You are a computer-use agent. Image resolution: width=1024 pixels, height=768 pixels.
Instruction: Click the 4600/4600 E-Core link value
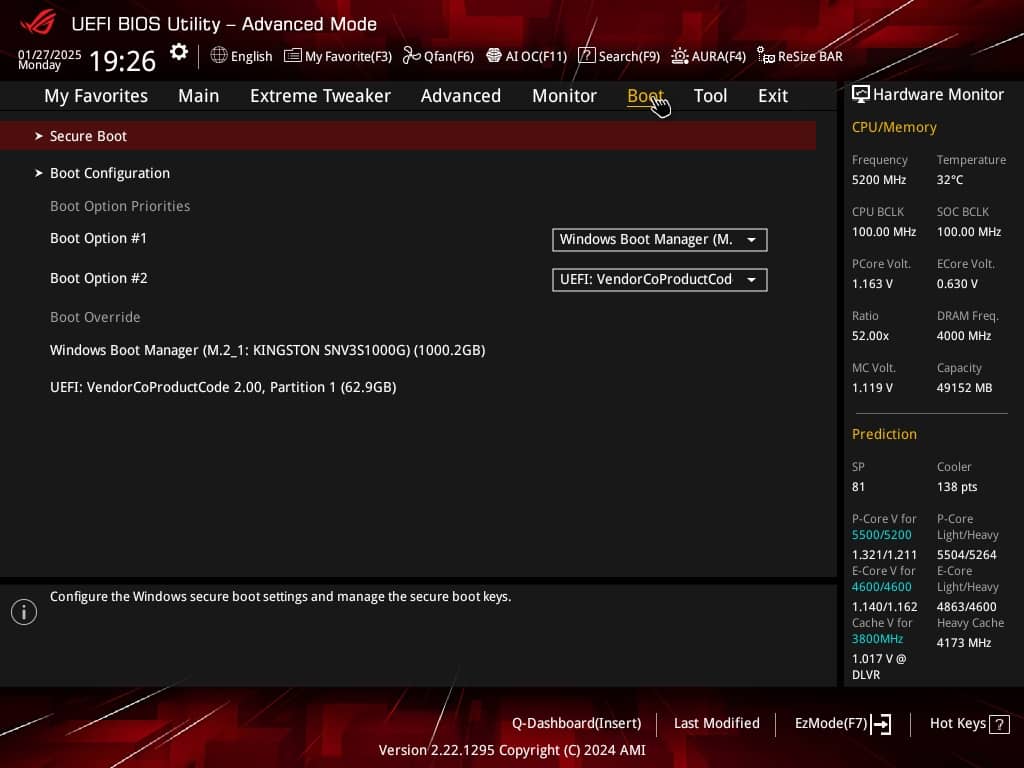(x=881, y=587)
